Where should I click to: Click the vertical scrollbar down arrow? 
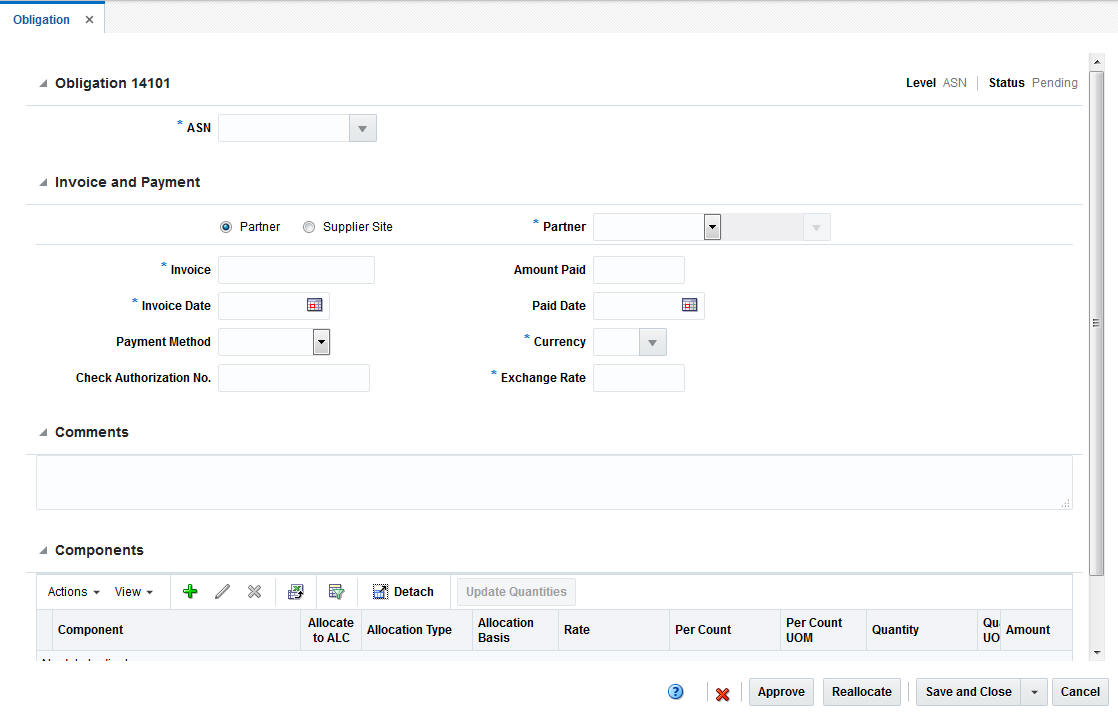point(1097,652)
